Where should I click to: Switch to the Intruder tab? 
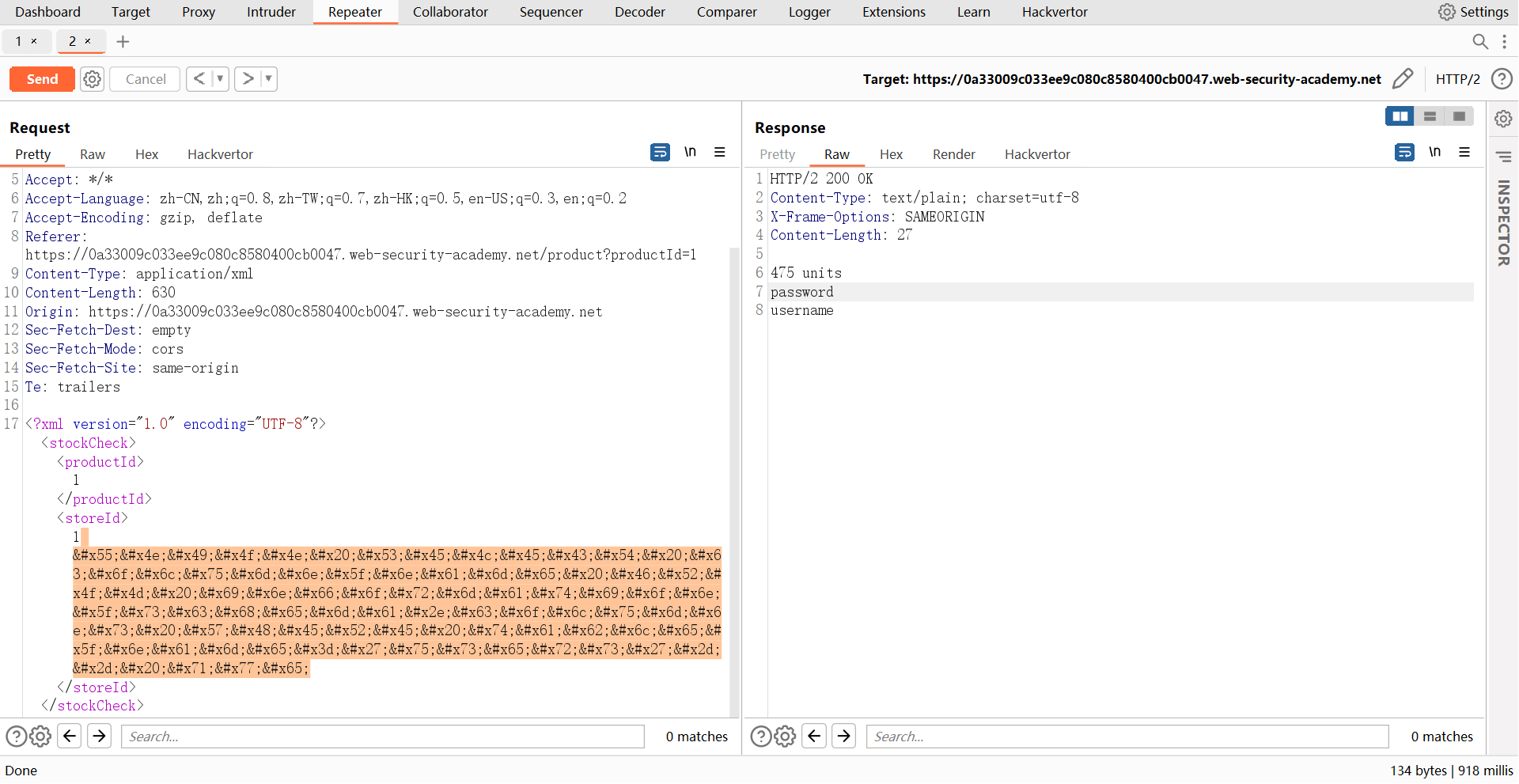tap(271, 12)
